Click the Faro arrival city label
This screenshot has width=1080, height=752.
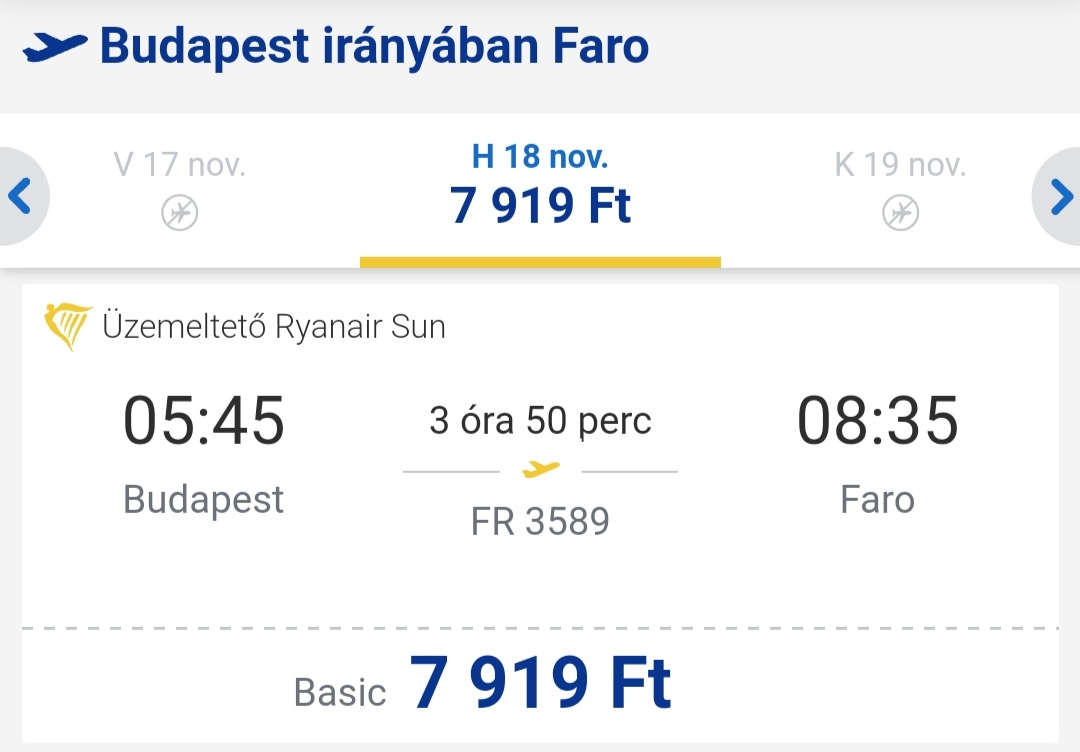pos(878,499)
